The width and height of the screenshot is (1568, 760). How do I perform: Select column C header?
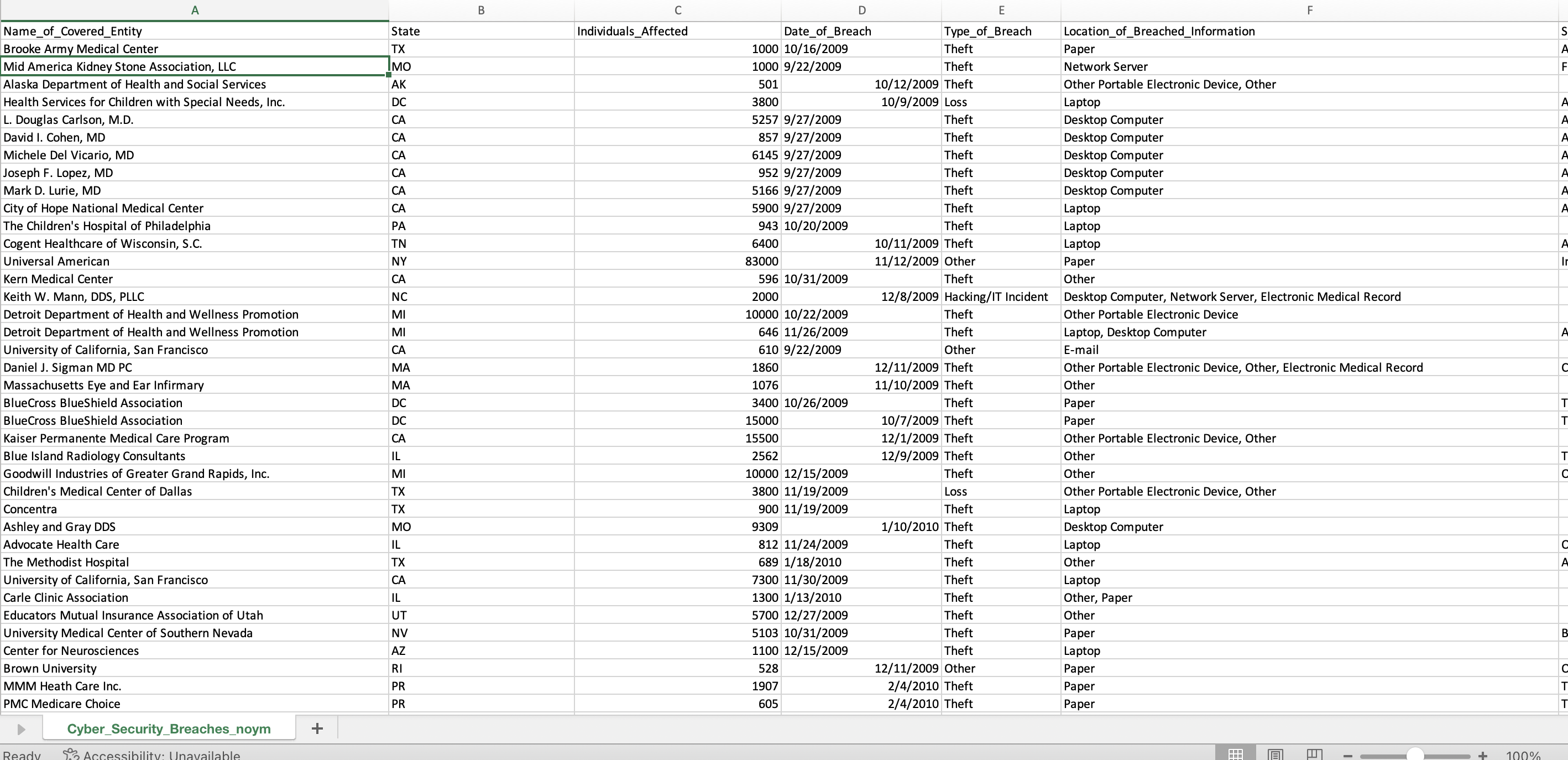pyautogui.click(x=677, y=11)
